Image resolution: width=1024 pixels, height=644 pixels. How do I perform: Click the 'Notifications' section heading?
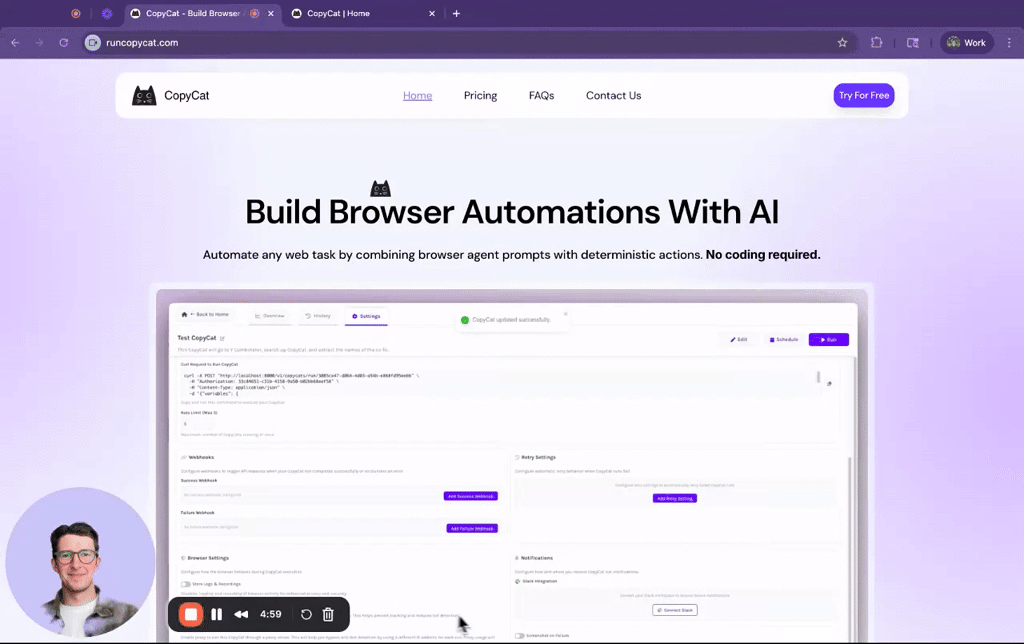pyautogui.click(x=537, y=558)
